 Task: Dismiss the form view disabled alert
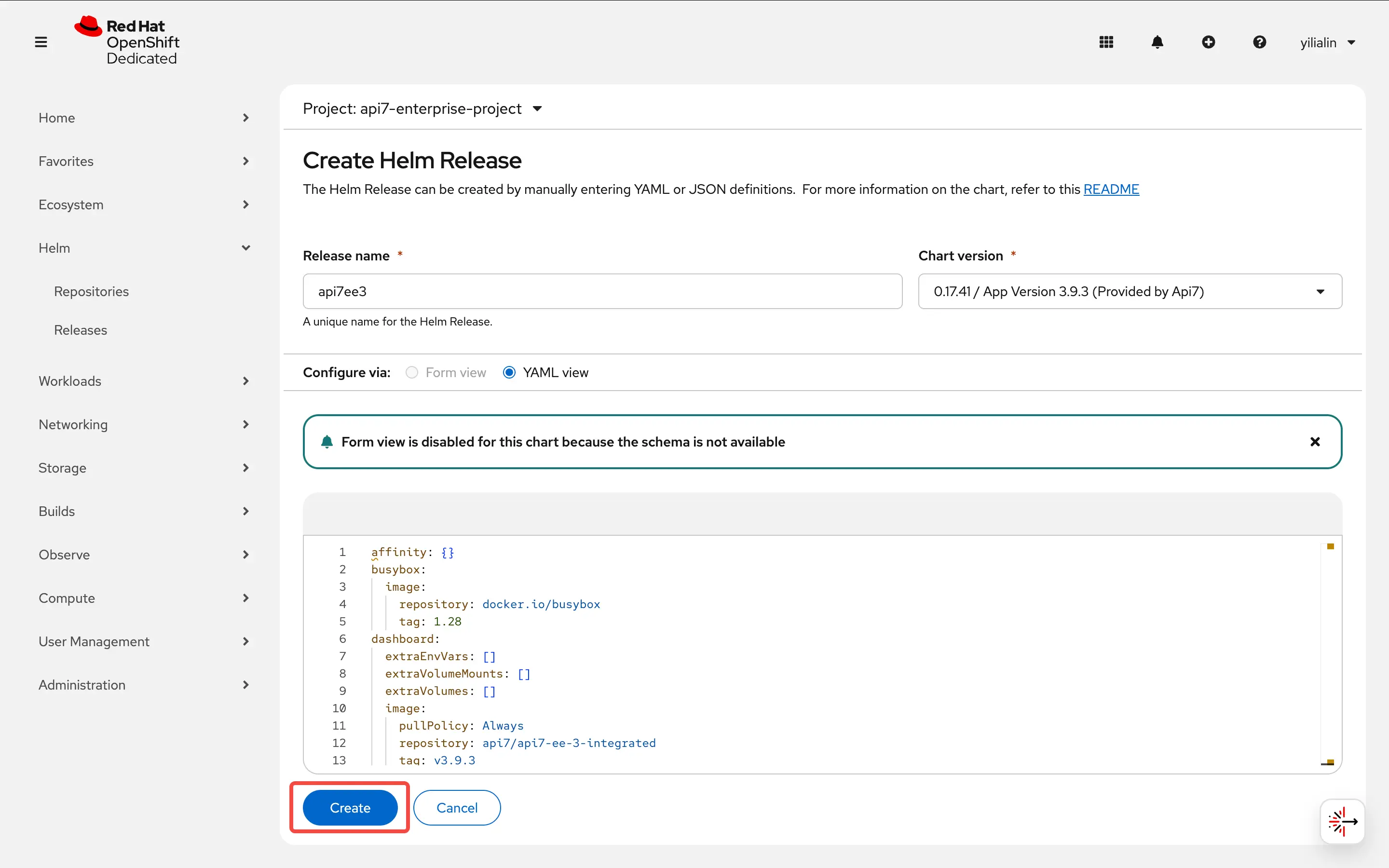click(1315, 441)
